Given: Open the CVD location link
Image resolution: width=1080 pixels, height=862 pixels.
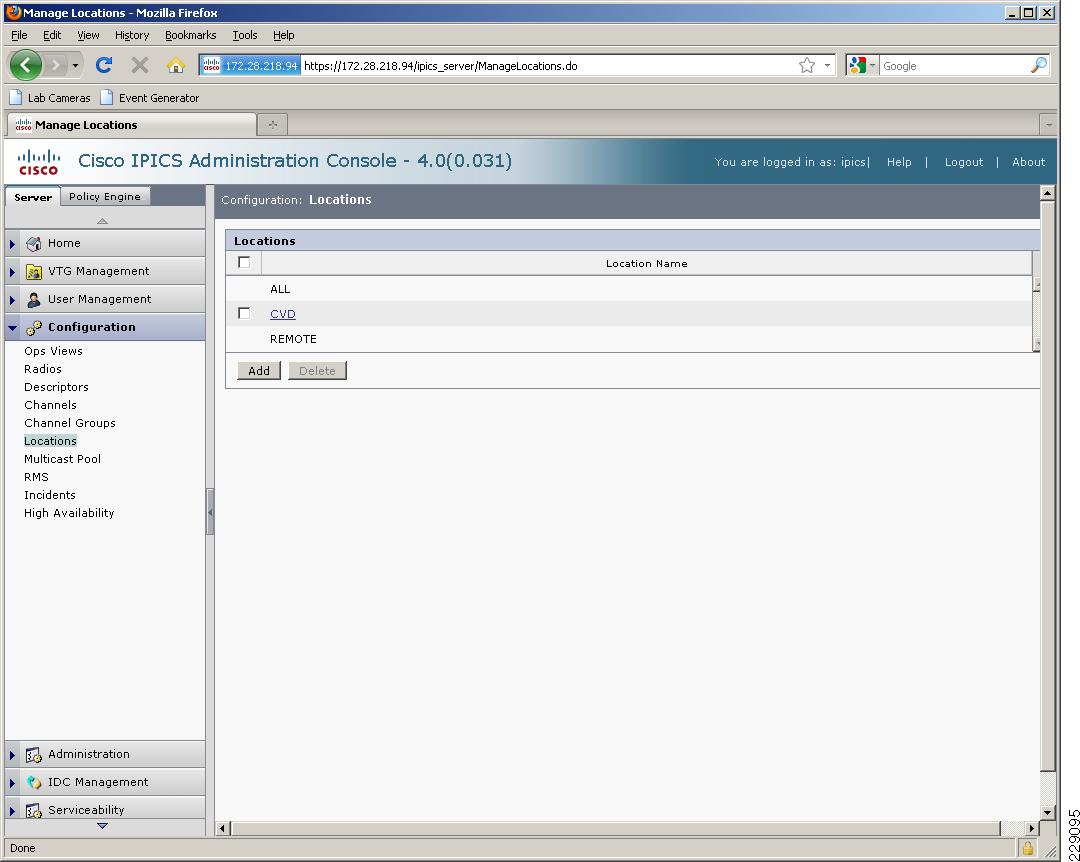Looking at the screenshot, I should click(282, 314).
